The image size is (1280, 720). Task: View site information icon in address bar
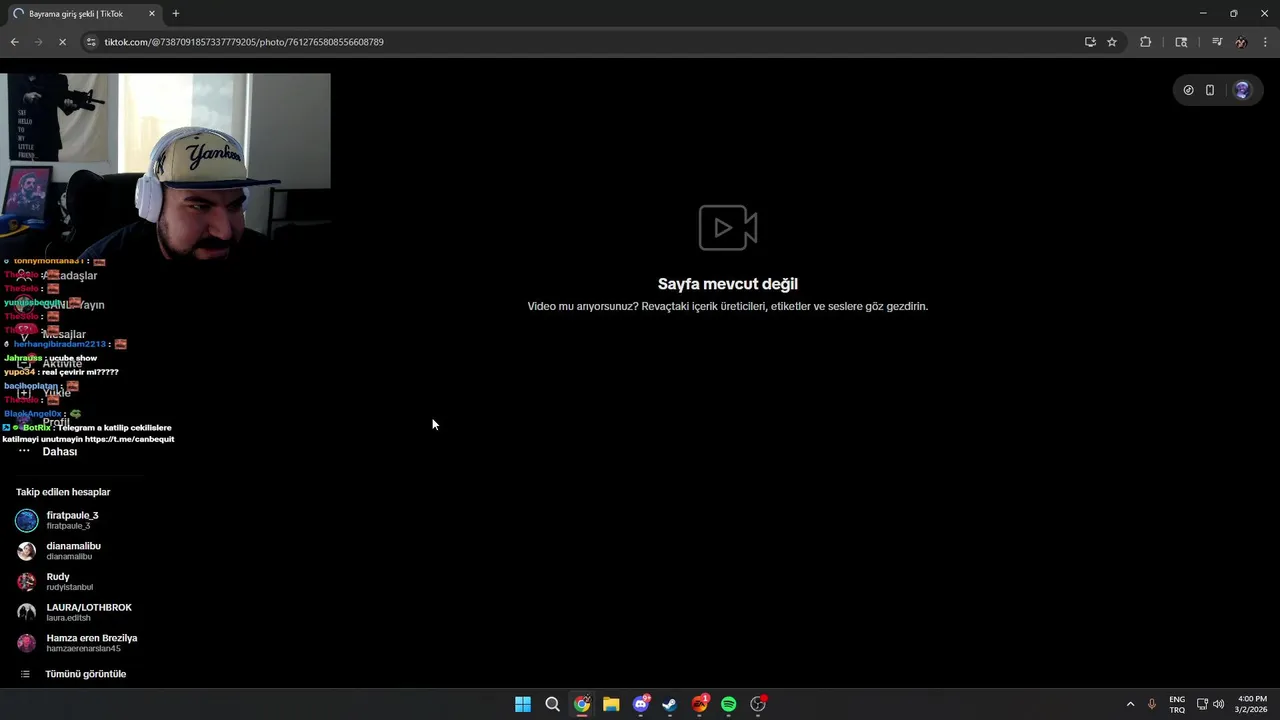point(91,42)
